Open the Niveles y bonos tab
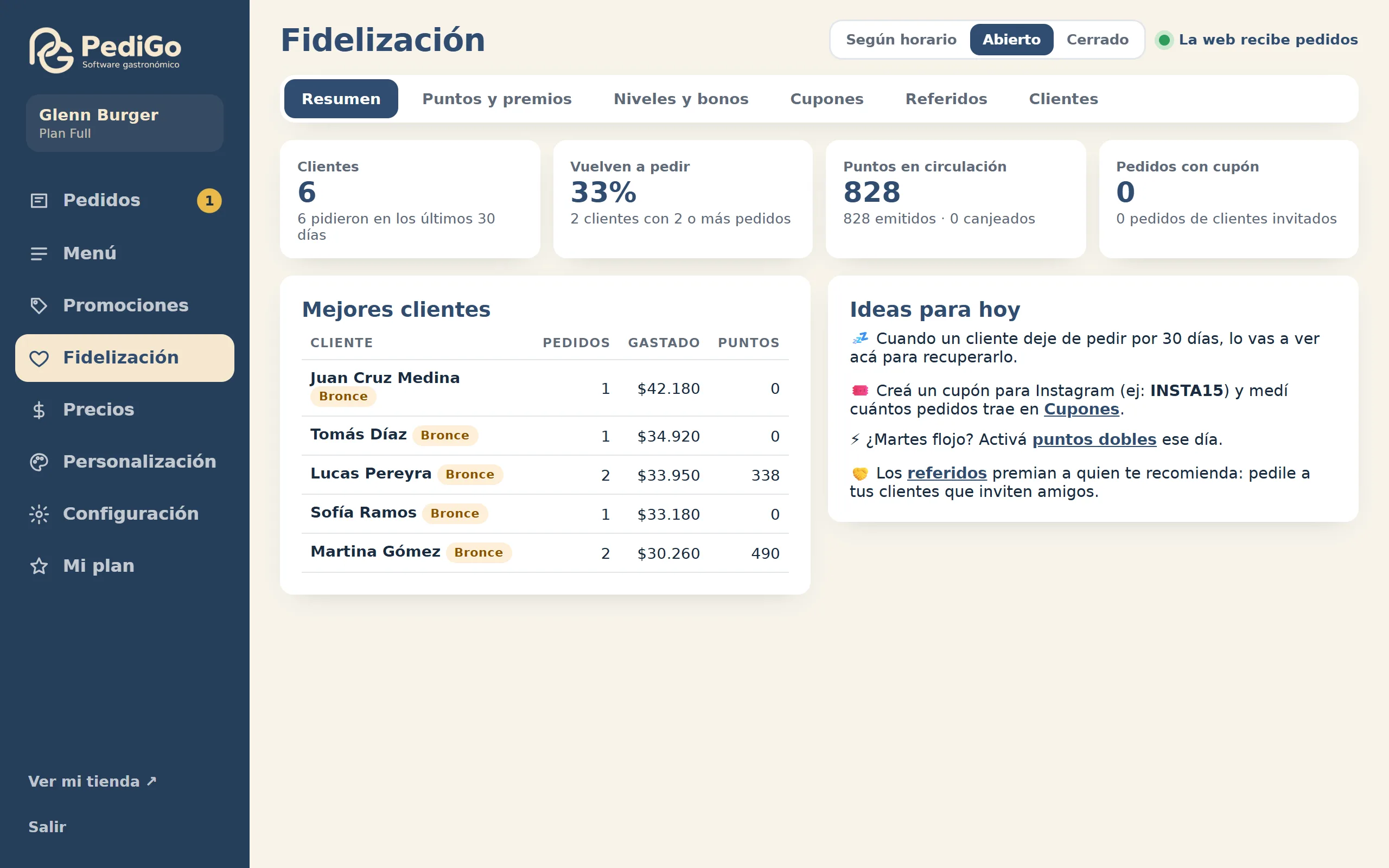The image size is (1389, 868). click(681, 99)
